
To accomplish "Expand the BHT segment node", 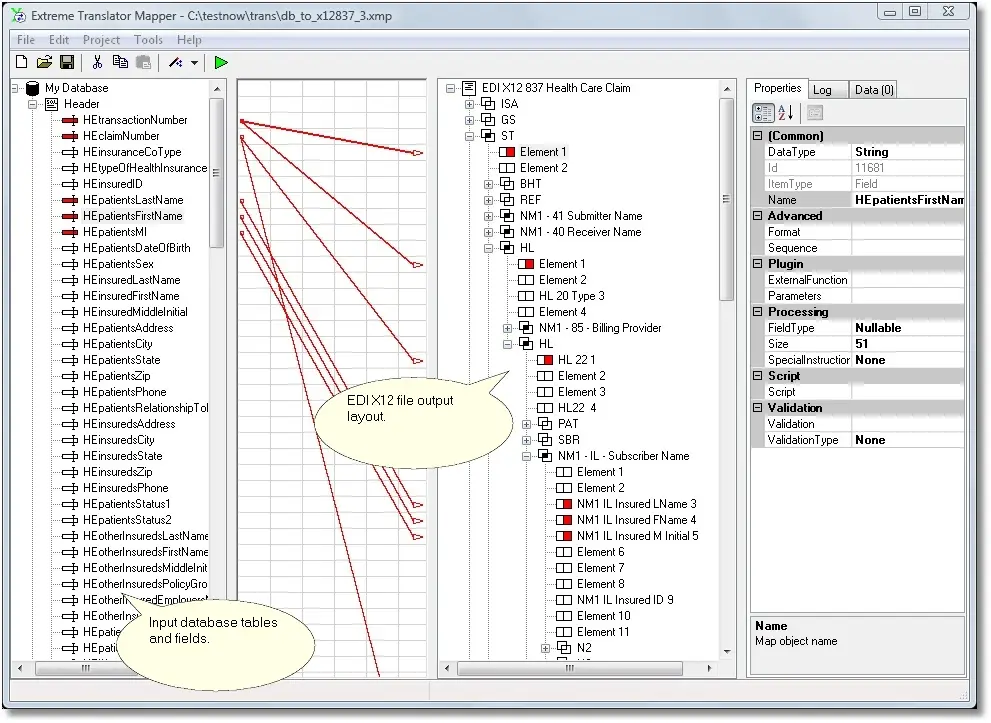I will tap(488, 184).
